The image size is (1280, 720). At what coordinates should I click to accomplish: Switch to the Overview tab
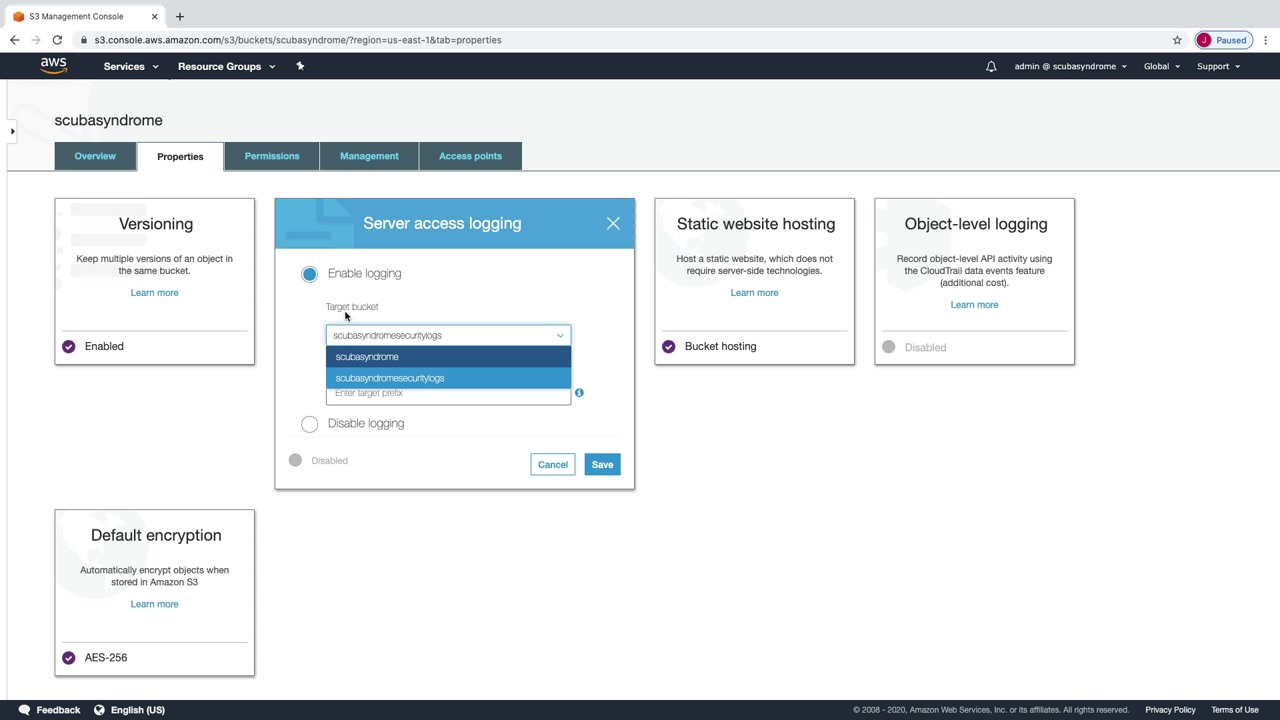95,156
